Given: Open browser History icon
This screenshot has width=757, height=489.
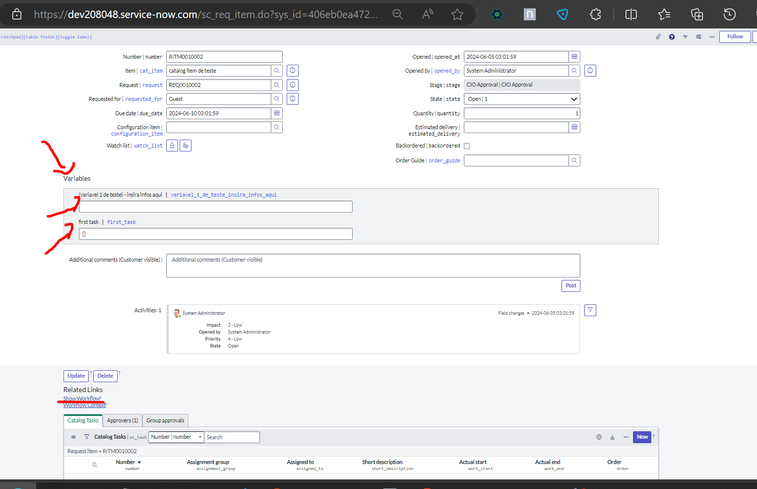Looking at the screenshot, I should point(729,14).
